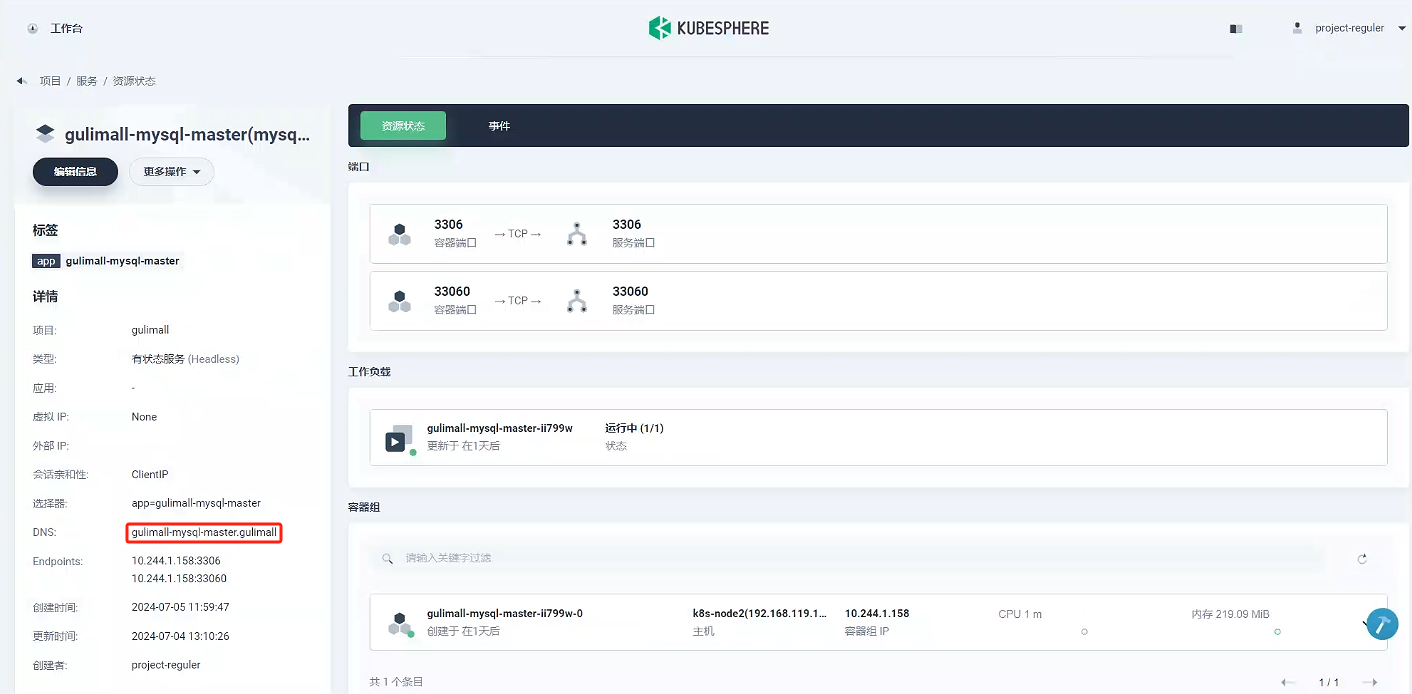Open the 更多操作 dropdown
The image size is (1412, 694).
pos(172,172)
